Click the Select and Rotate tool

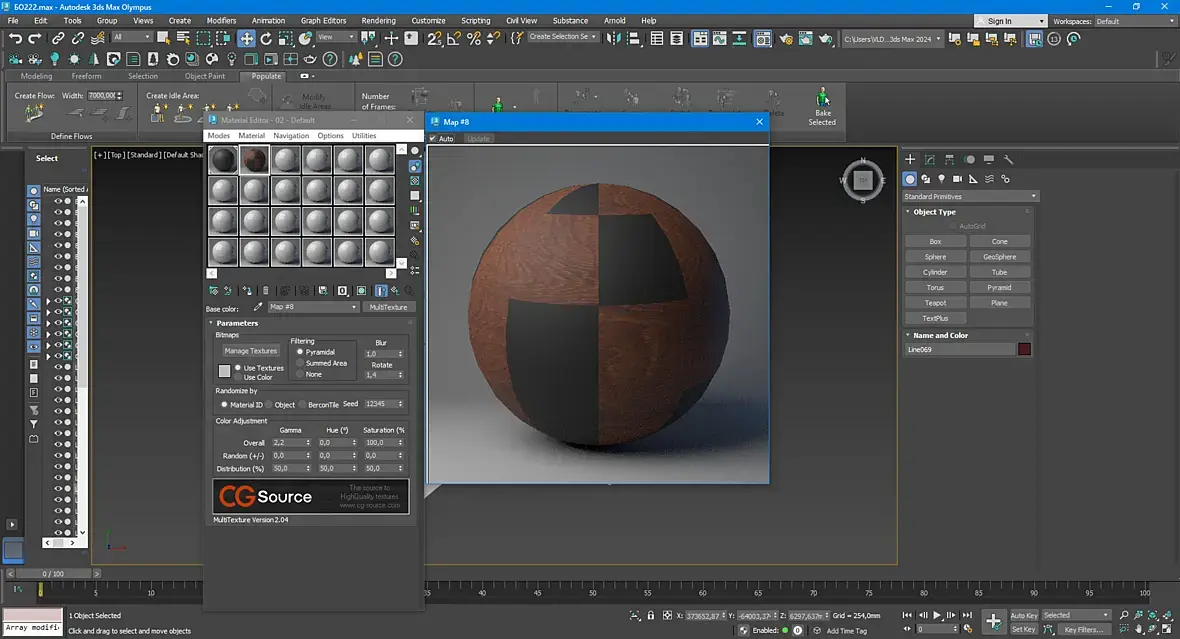[265, 38]
